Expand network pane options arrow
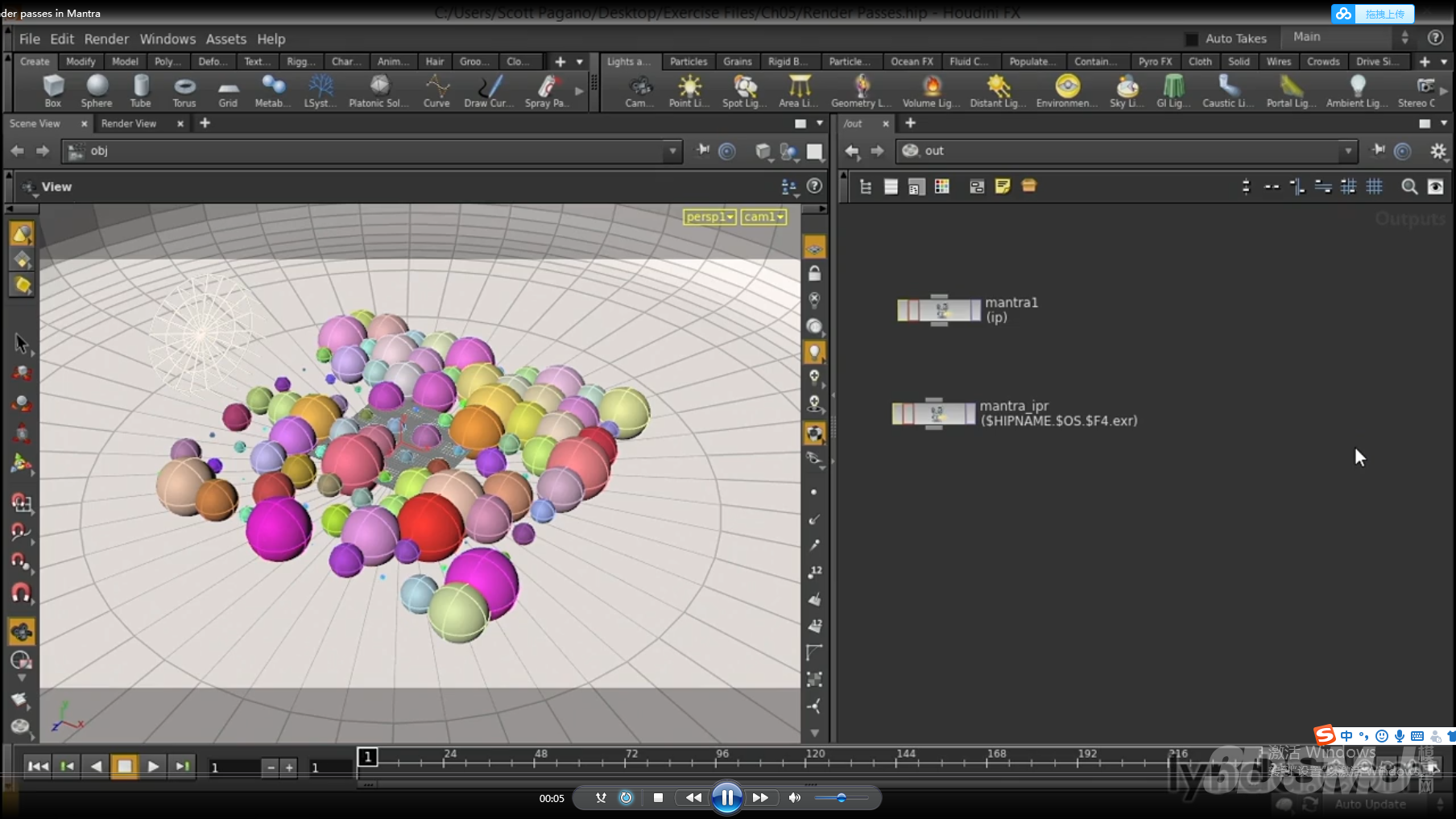The height and width of the screenshot is (819, 1456). click(x=1444, y=123)
